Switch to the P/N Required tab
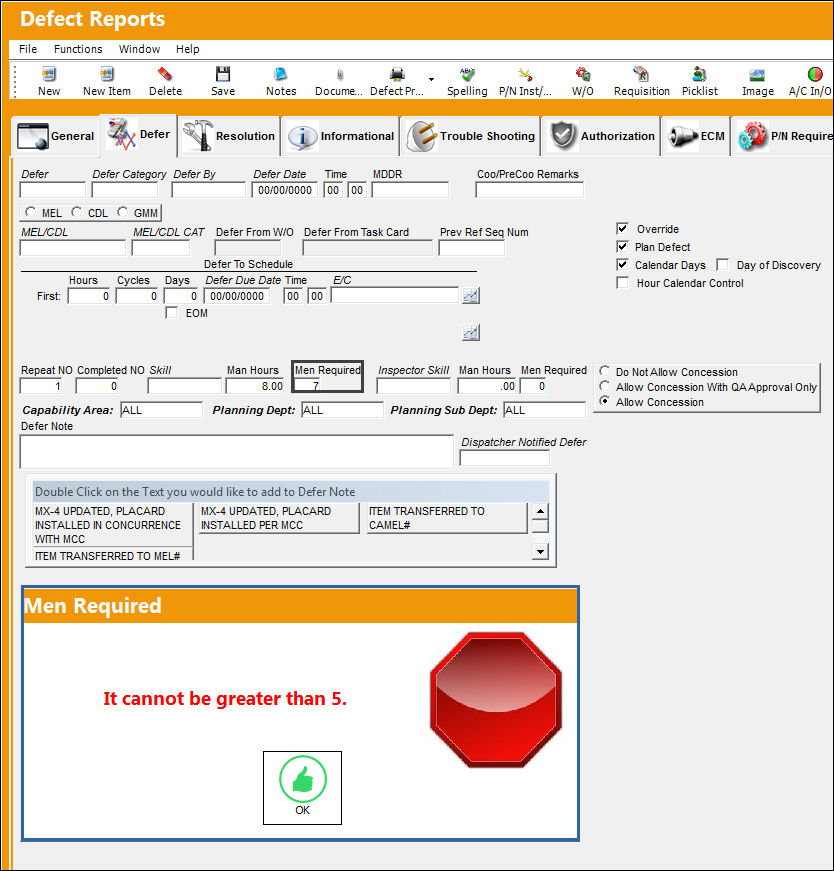This screenshot has height=871, width=834. point(782,136)
